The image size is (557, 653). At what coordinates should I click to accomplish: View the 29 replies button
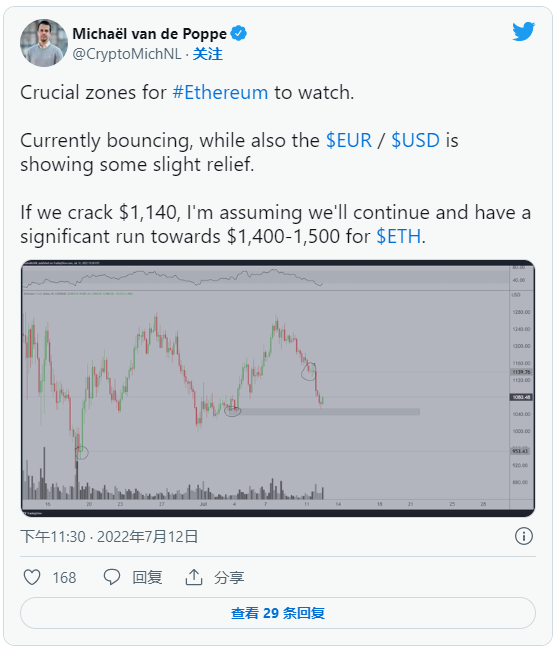pos(278,613)
